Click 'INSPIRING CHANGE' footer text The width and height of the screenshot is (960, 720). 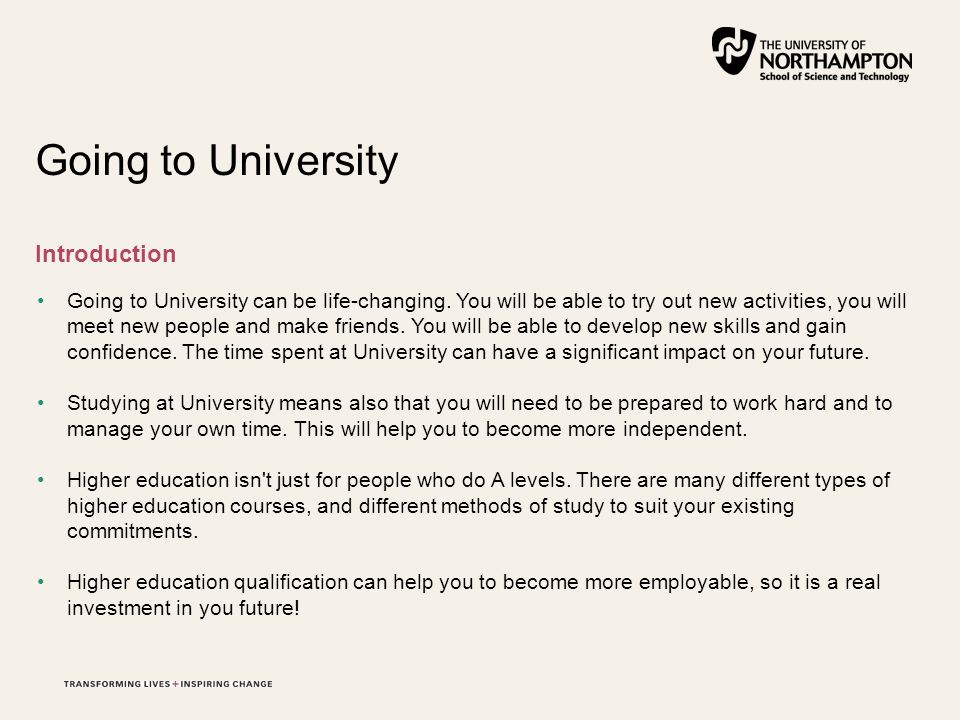(x=227, y=684)
